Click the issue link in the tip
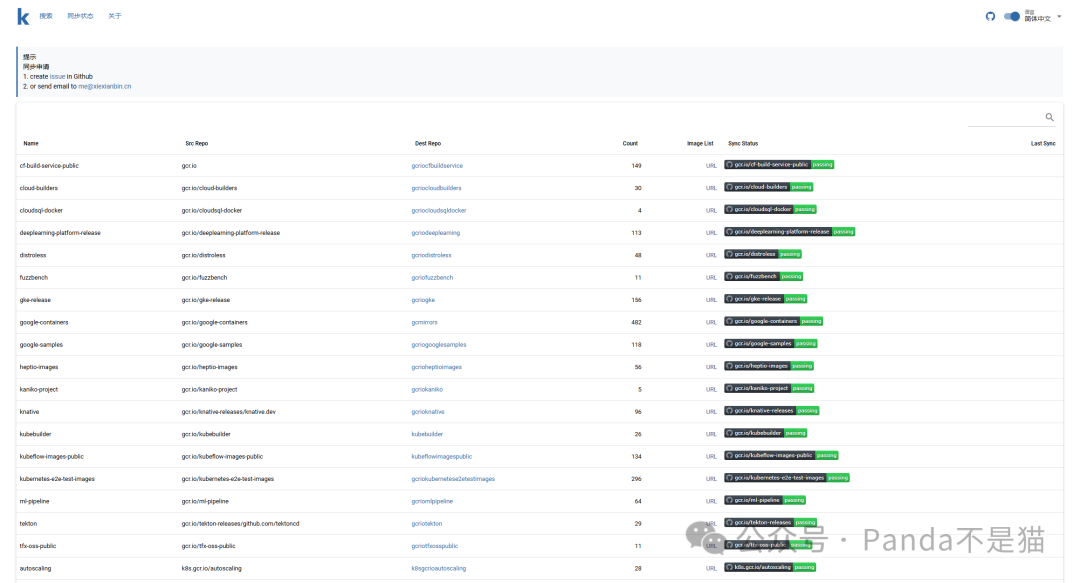Image resolution: width=1080 pixels, height=583 pixels. pos(57,76)
